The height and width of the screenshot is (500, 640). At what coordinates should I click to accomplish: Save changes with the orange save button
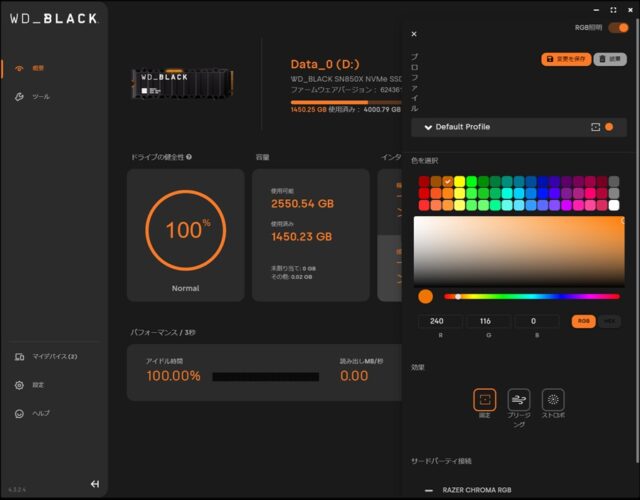click(566, 59)
